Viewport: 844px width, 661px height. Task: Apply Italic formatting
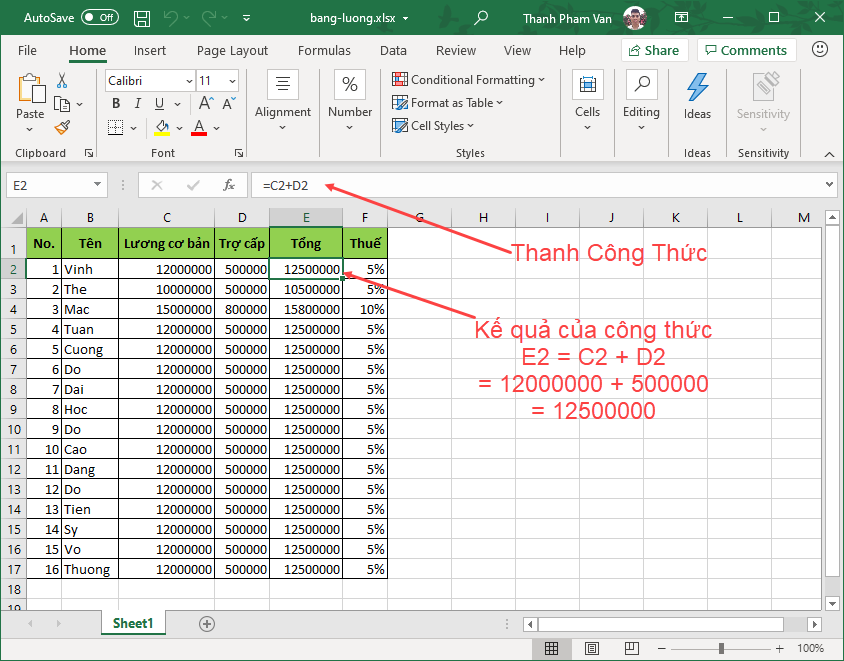tap(138, 103)
